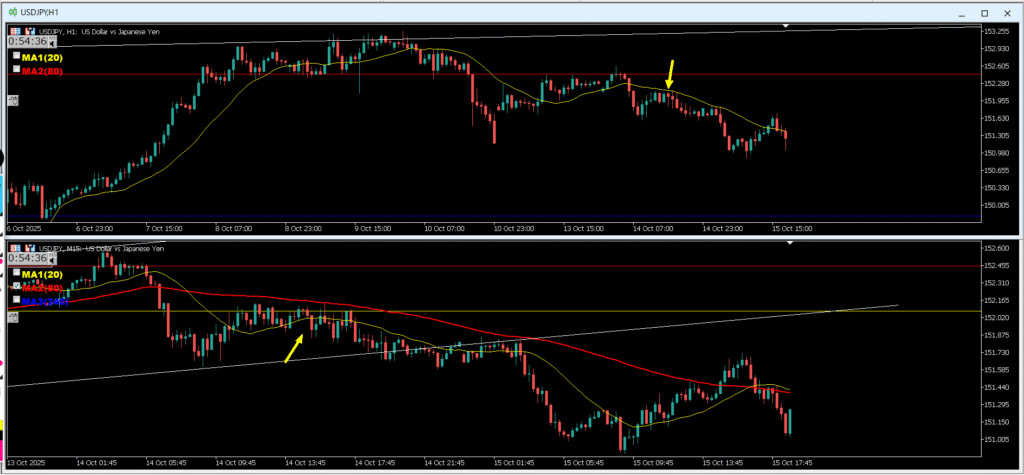Click the small gray panel icon at the lower chart's left edge
1024x475 pixels.
[x=13, y=316]
